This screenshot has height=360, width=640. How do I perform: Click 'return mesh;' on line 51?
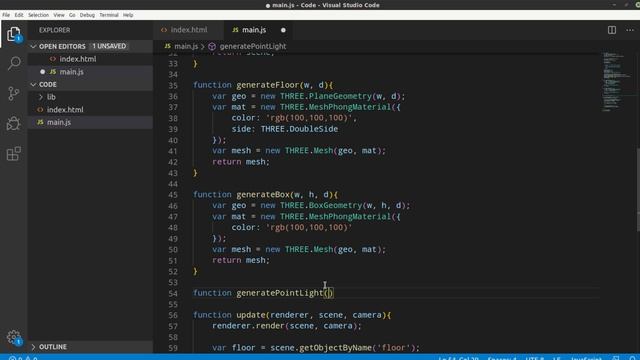(x=241, y=260)
